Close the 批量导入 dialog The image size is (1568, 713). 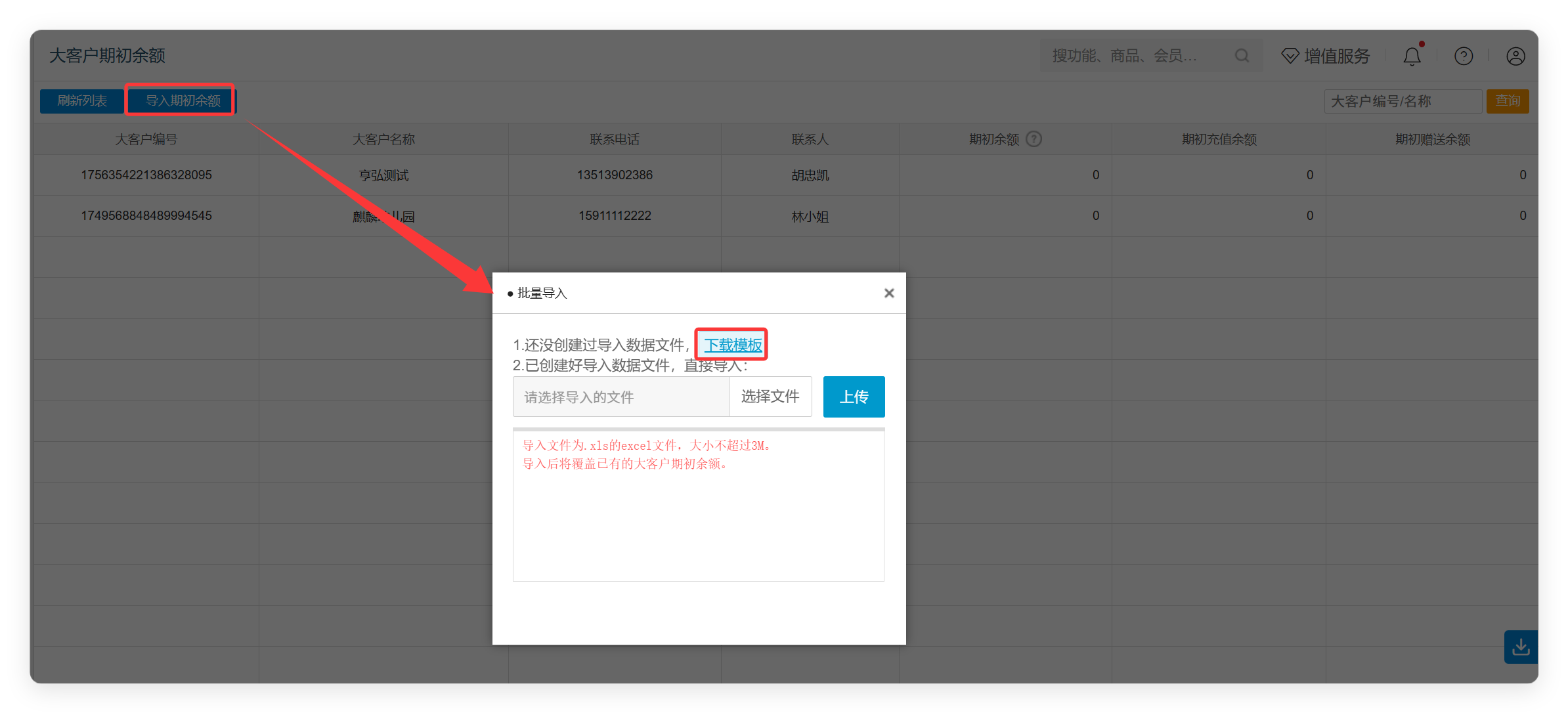pyautogui.click(x=889, y=293)
